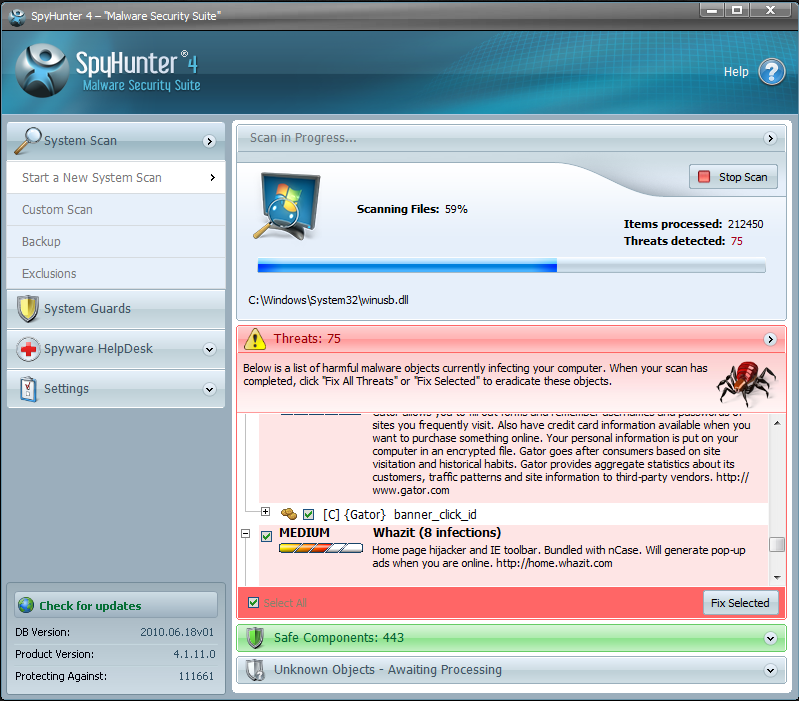Click the monitor scanning icon
The image size is (799, 701).
288,206
